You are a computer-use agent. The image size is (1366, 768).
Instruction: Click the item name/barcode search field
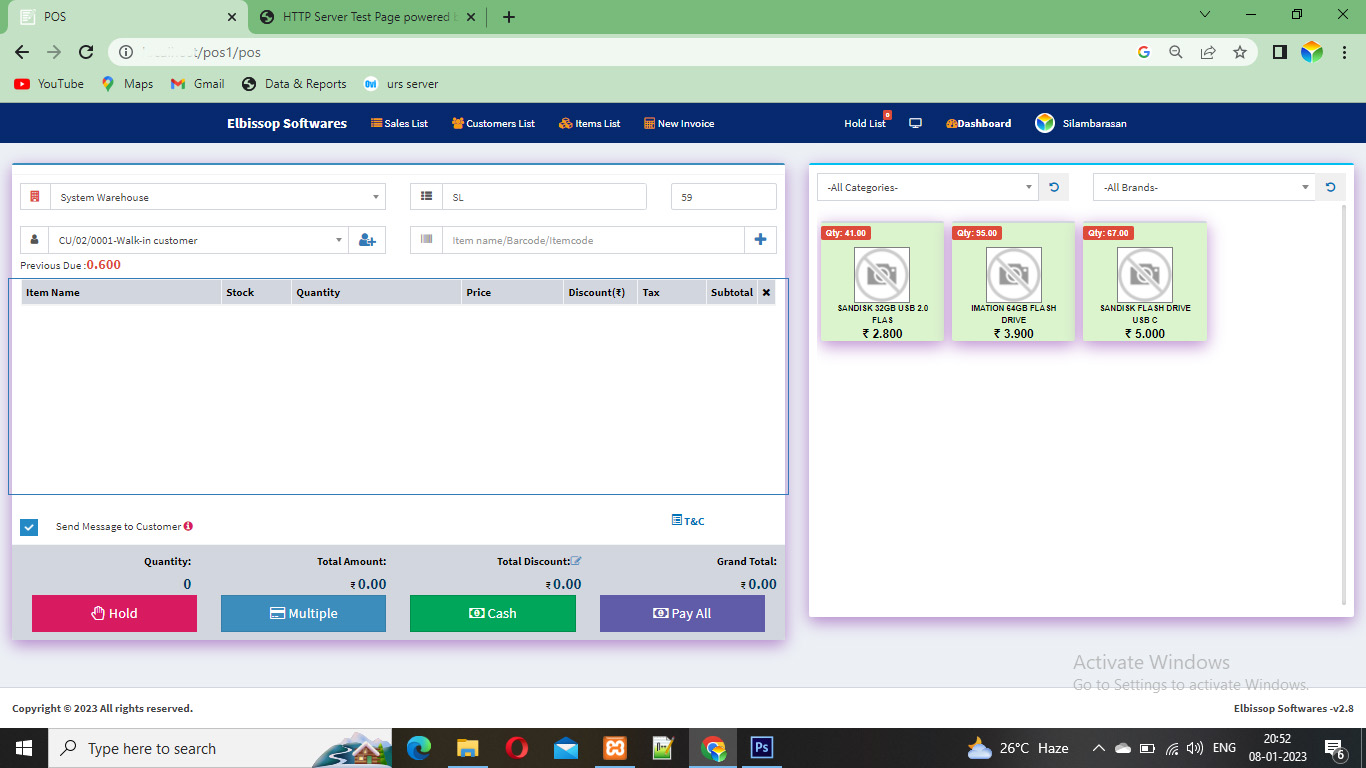593,240
